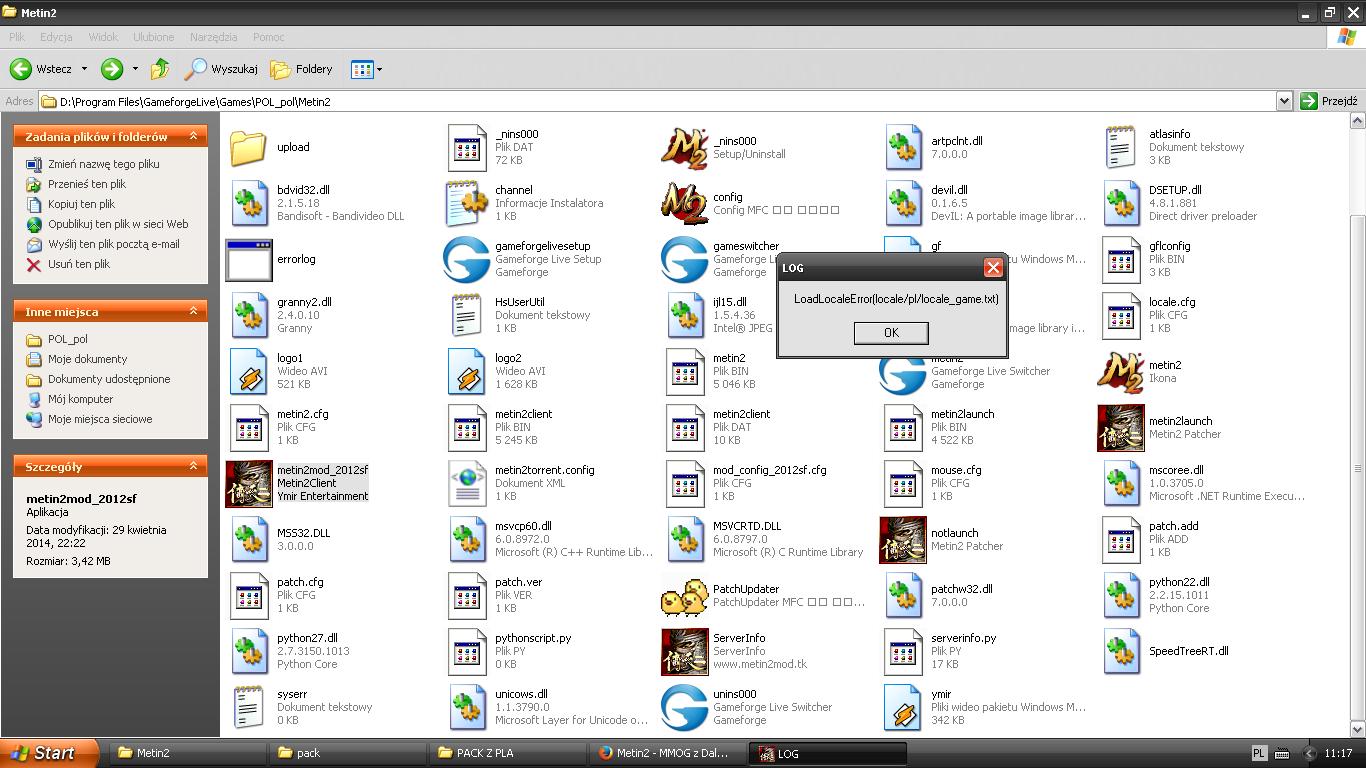This screenshot has width=1366, height=768.
Task: Open the Widok menu
Action: pyautogui.click(x=103, y=37)
